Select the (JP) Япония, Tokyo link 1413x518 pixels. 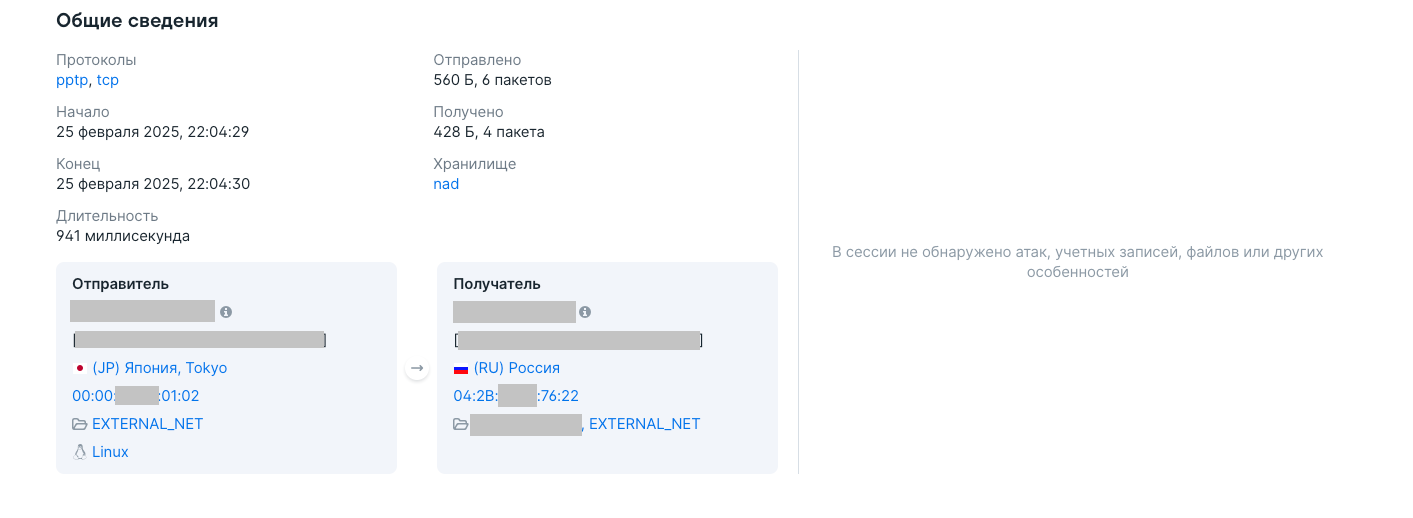point(160,368)
